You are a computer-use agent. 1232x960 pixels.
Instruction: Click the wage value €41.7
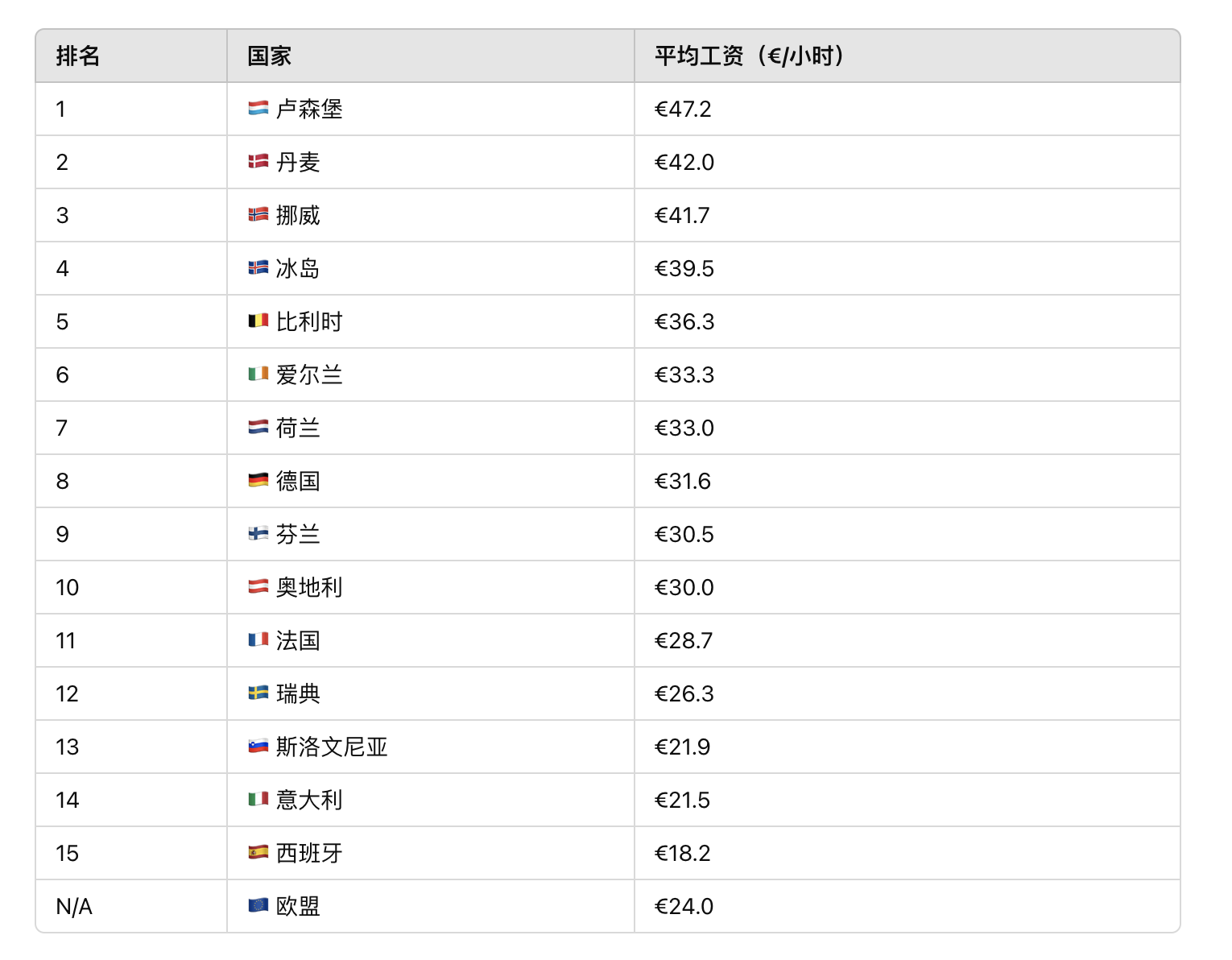coord(682,215)
